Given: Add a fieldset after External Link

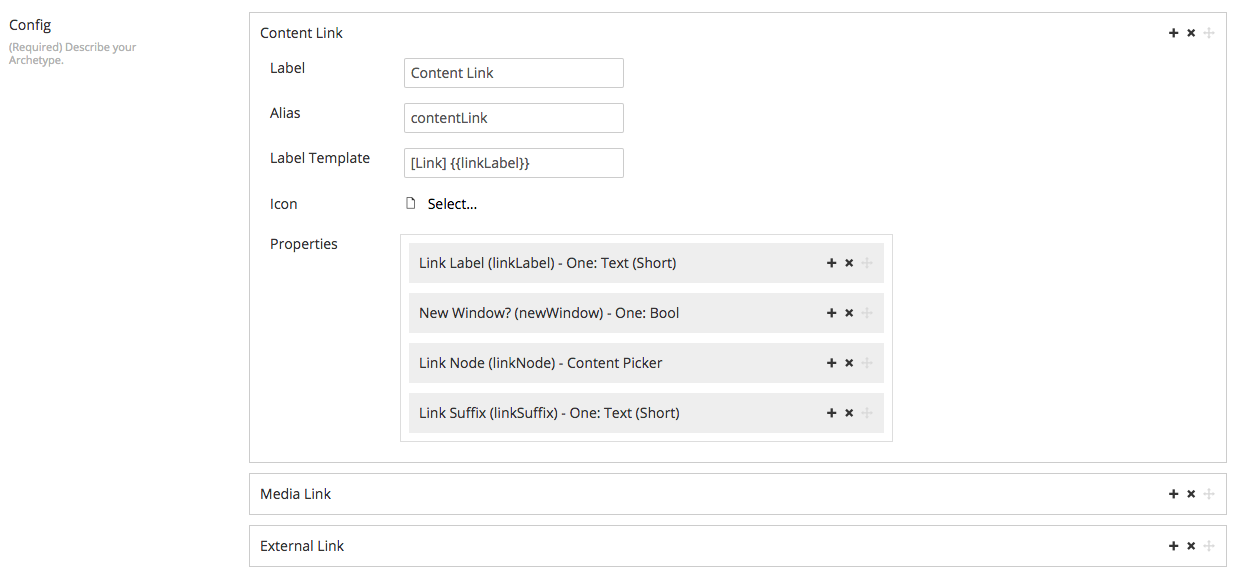Looking at the screenshot, I should click(x=1174, y=546).
